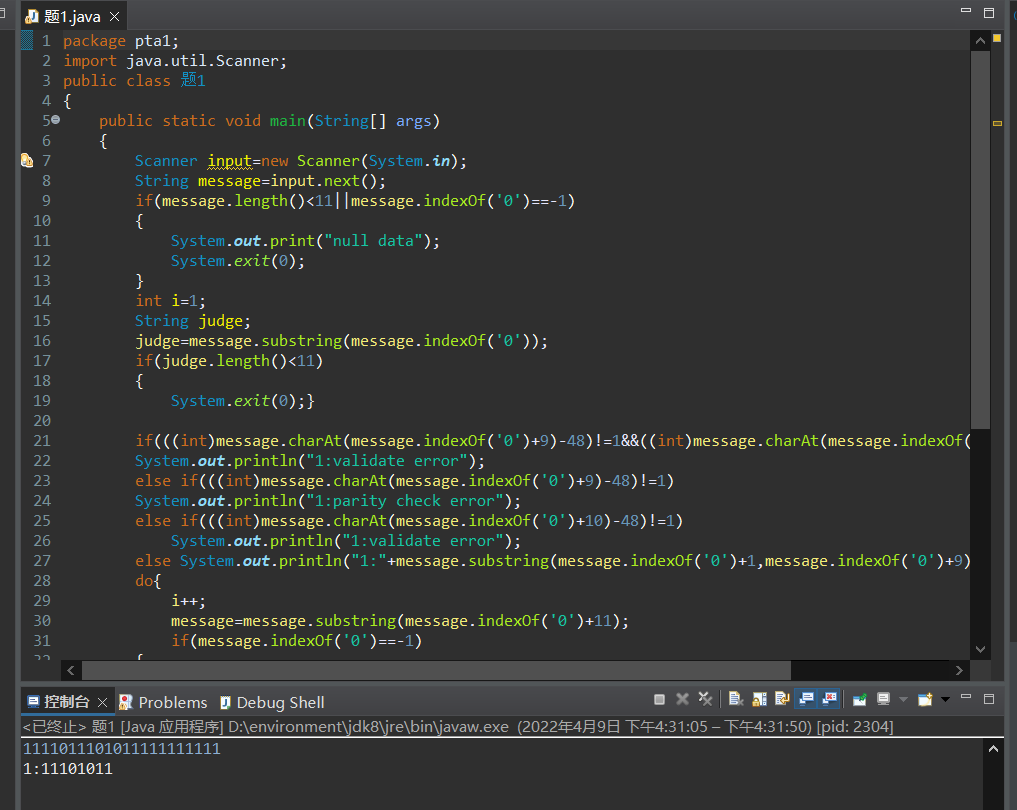Image resolution: width=1017 pixels, height=810 pixels.
Task: Click the Display Selected Console monitor icon
Action: point(884,700)
